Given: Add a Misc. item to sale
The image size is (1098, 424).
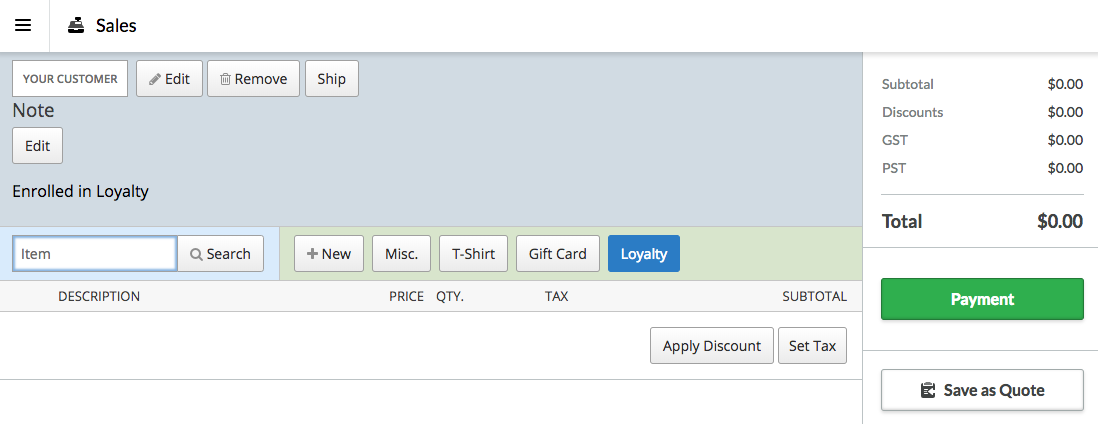Looking at the screenshot, I should pyautogui.click(x=401, y=254).
